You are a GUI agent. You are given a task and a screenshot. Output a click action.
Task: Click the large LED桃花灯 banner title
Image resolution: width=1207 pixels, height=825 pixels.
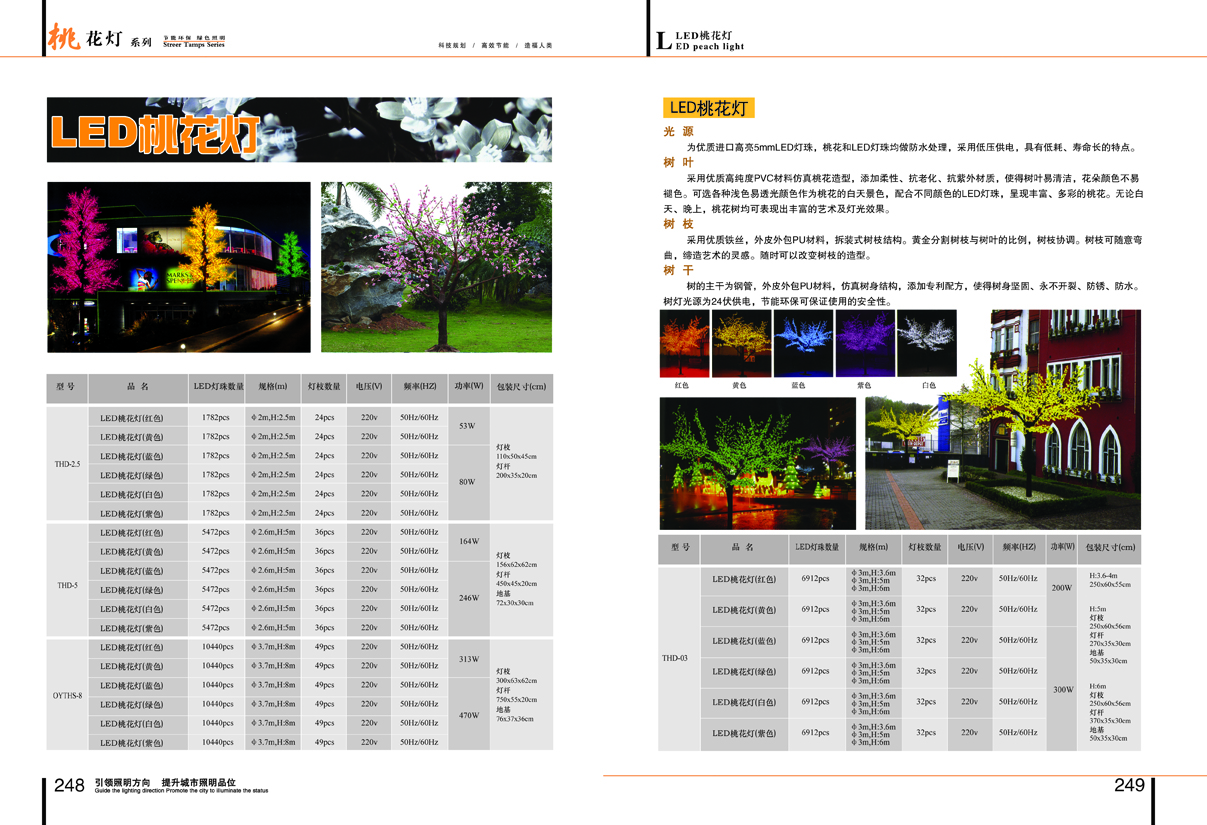155,131
